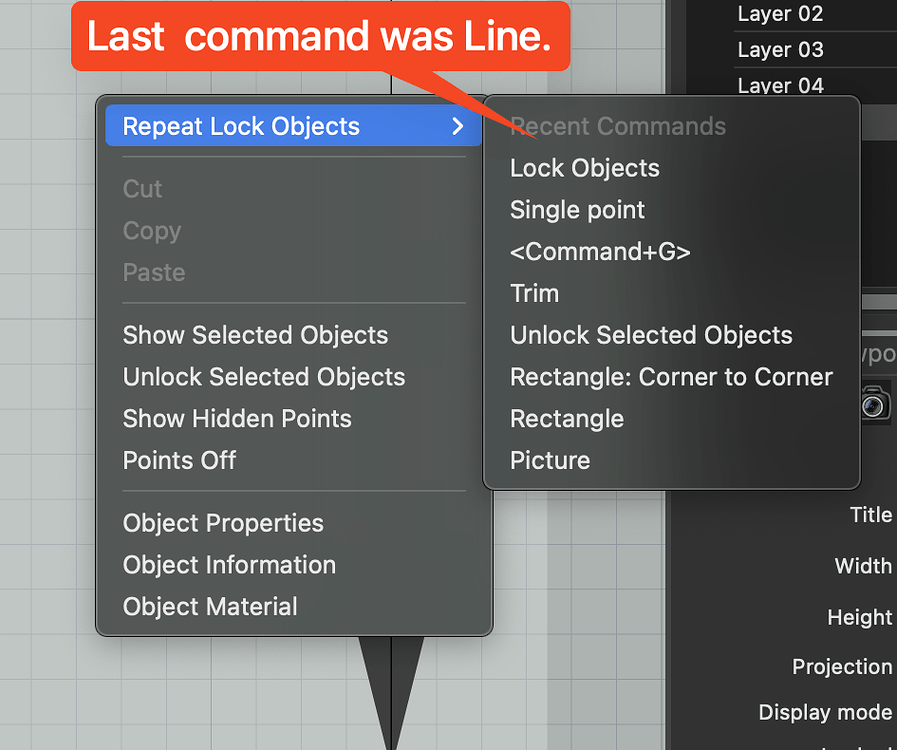Expand the Repeat Lock Objects submenu arrow

(x=458, y=126)
